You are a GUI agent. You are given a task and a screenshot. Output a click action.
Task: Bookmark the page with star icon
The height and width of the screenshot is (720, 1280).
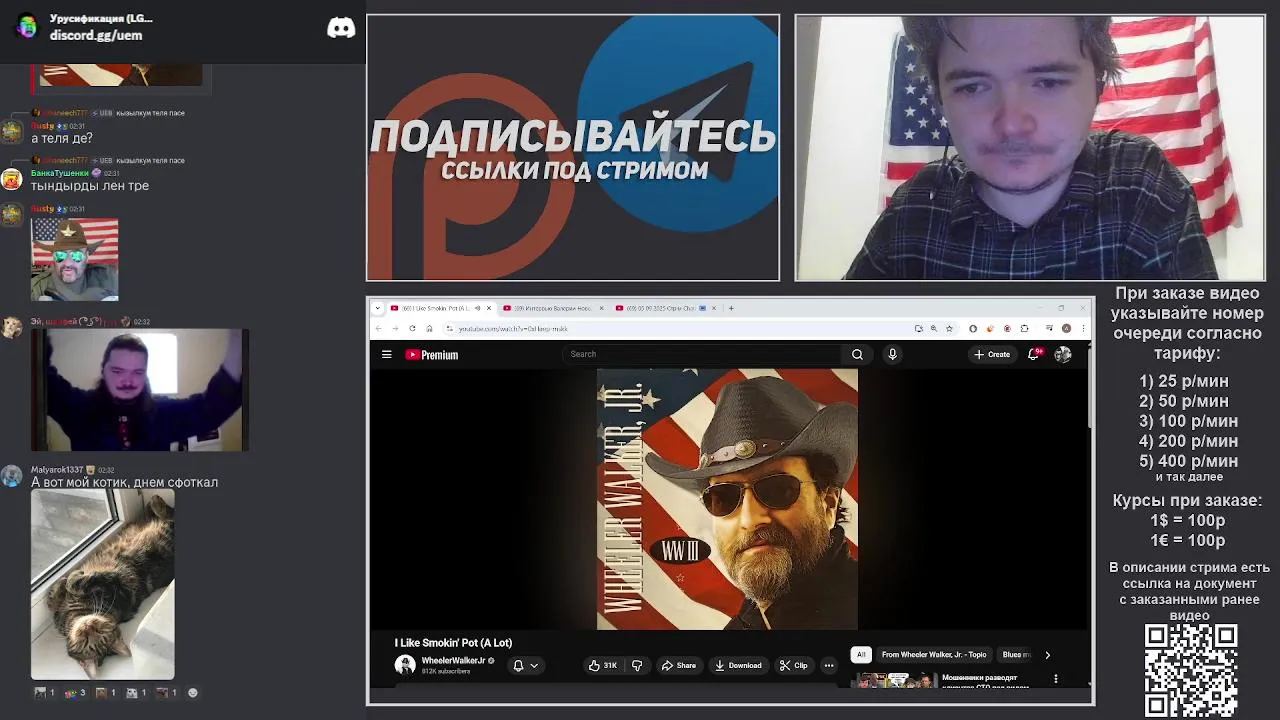tap(949, 328)
